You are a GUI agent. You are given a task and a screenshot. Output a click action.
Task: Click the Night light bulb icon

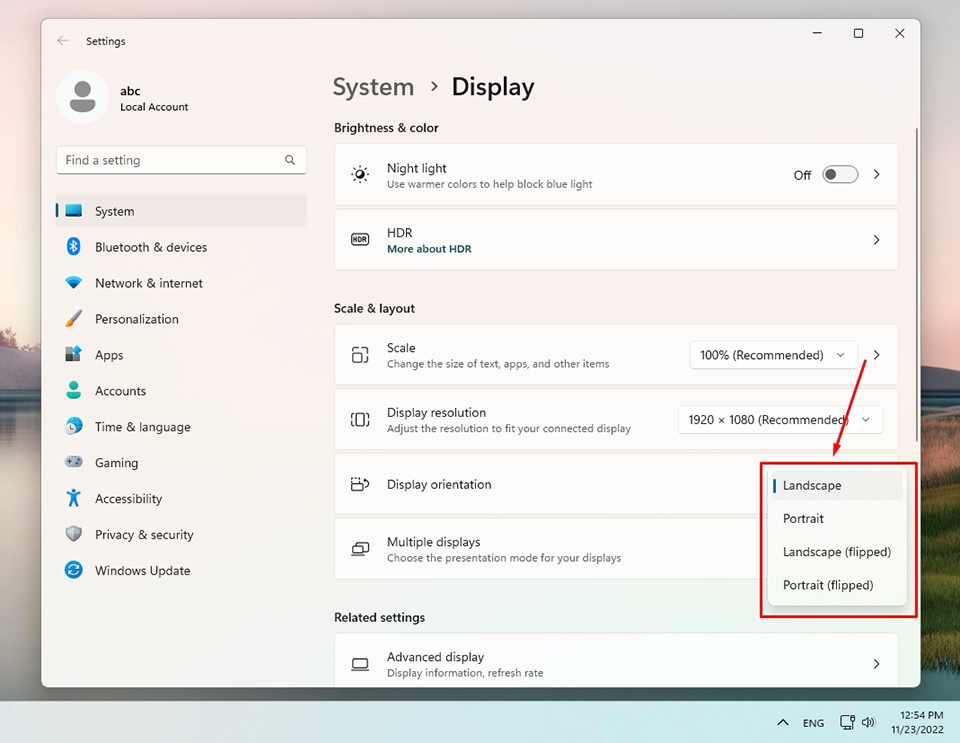[x=360, y=174]
